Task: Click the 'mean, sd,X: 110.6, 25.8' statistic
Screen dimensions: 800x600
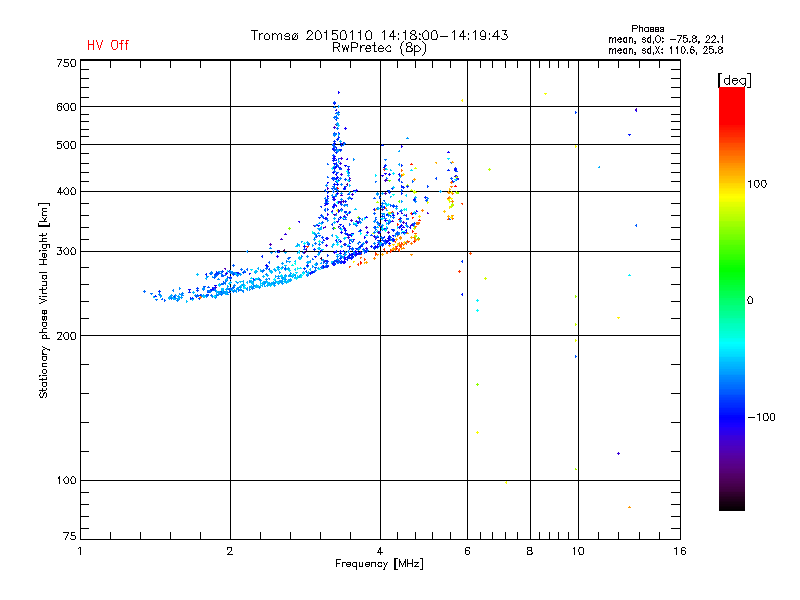Action: click(x=666, y=50)
